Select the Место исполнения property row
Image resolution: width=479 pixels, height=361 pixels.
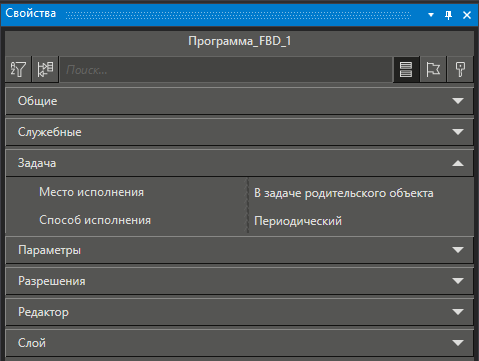(x=239, y=192)
